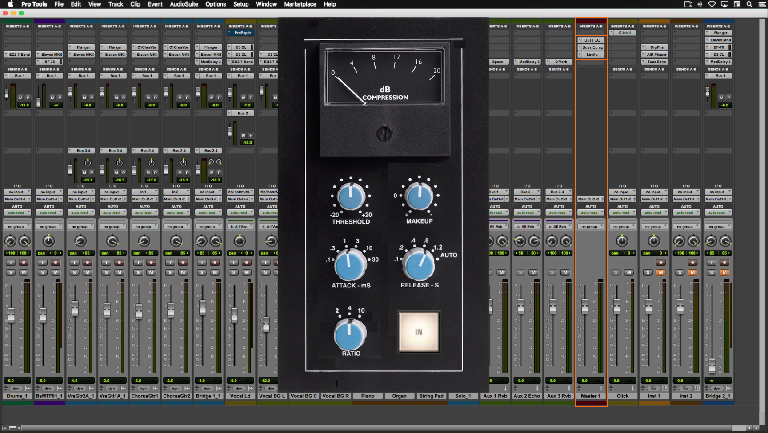The image size is (768, 433).
Task: Click the Makeup gain knob
Action: point(418,194)
